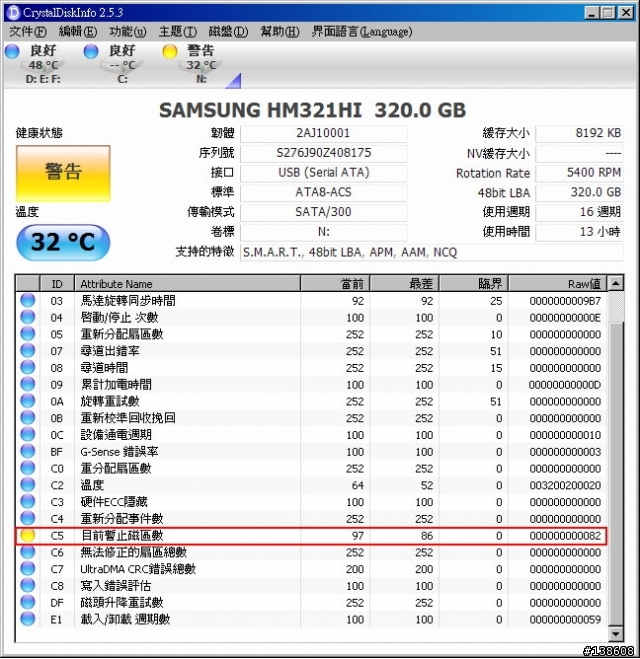Click the status orb for attribute E1
Screen dimensions: 640x659
click(x=28, y=619)
